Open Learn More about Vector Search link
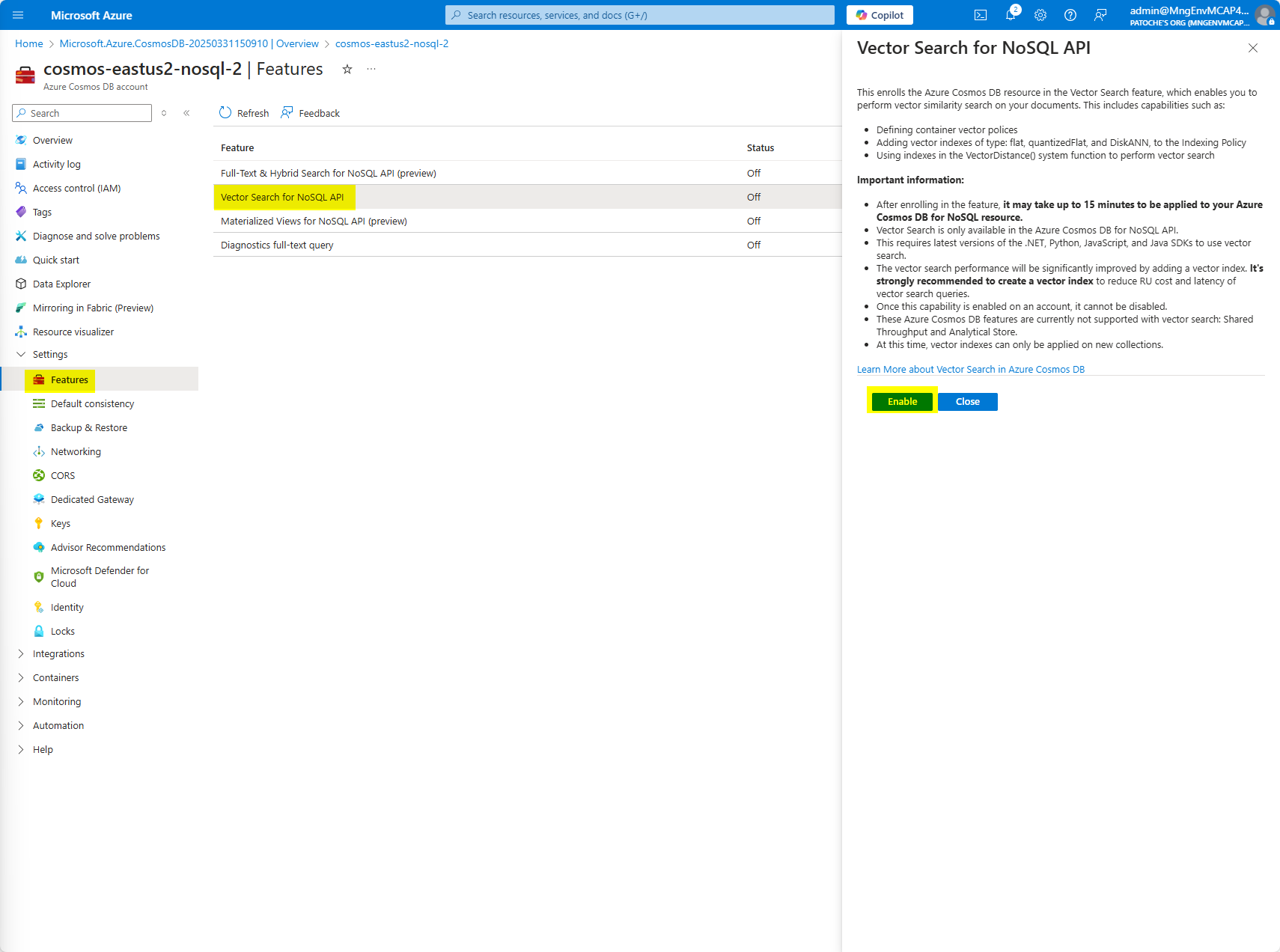This screenshot has width=1280, height=952. click(x=970, y=369)
